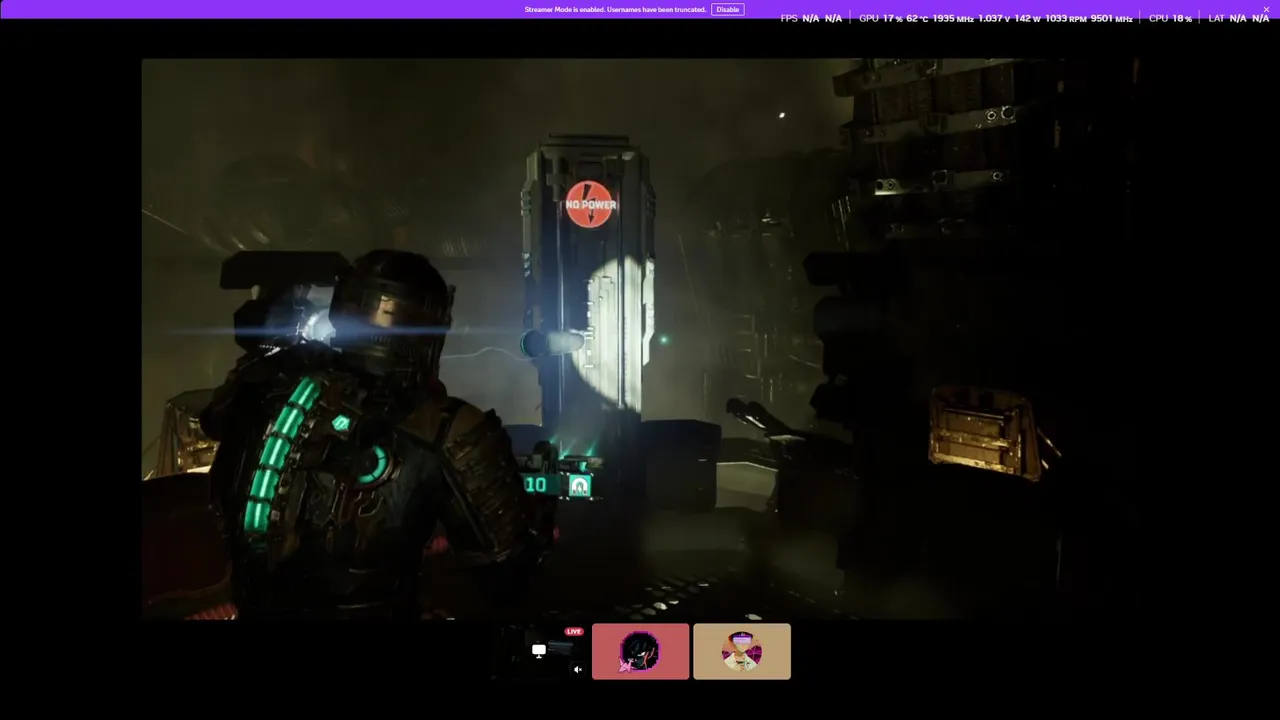
Task: Click the '1.037 V' voltage reading
Action: 994,19
